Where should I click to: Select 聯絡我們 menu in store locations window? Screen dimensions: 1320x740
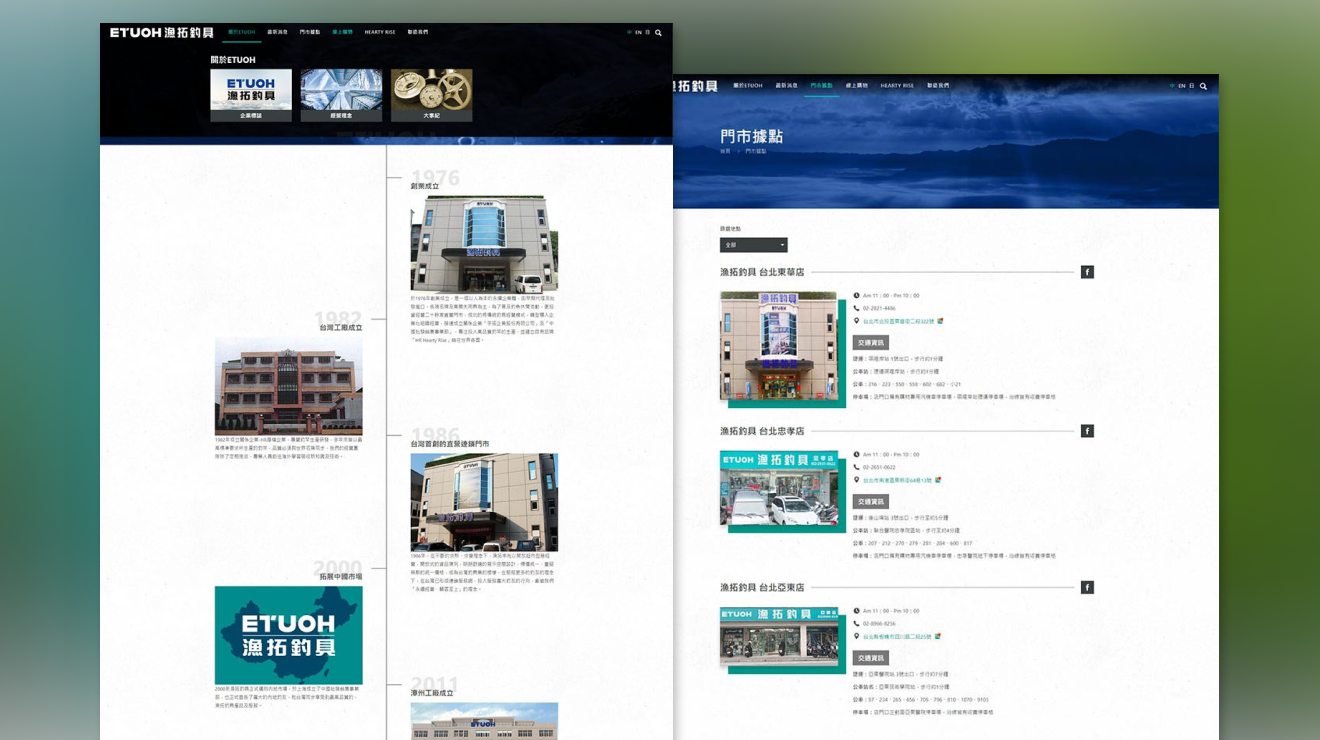(x=938, y=86)
